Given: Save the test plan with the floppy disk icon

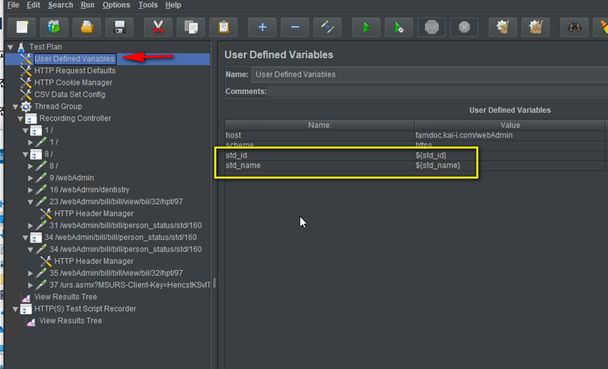Looking at the screenshot, I should 119,27.
